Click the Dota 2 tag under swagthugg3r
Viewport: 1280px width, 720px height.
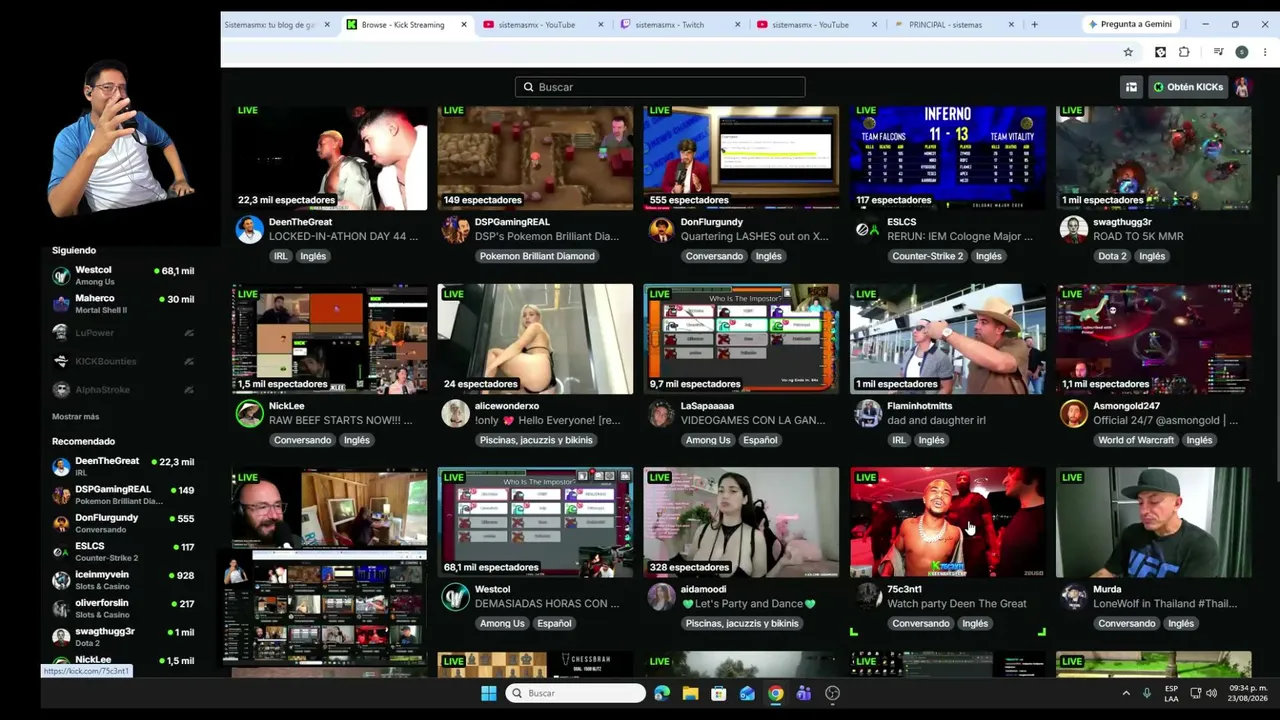coord(1112,256)
